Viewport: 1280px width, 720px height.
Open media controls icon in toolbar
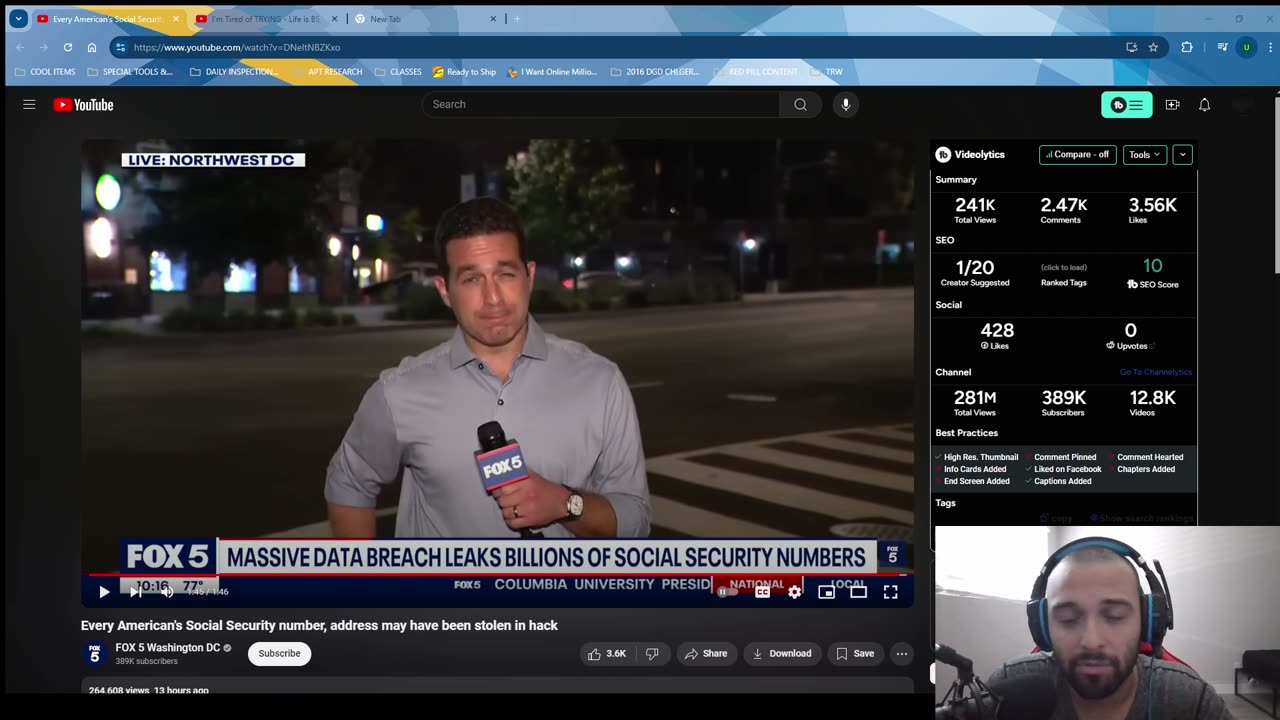point(1222,47)
